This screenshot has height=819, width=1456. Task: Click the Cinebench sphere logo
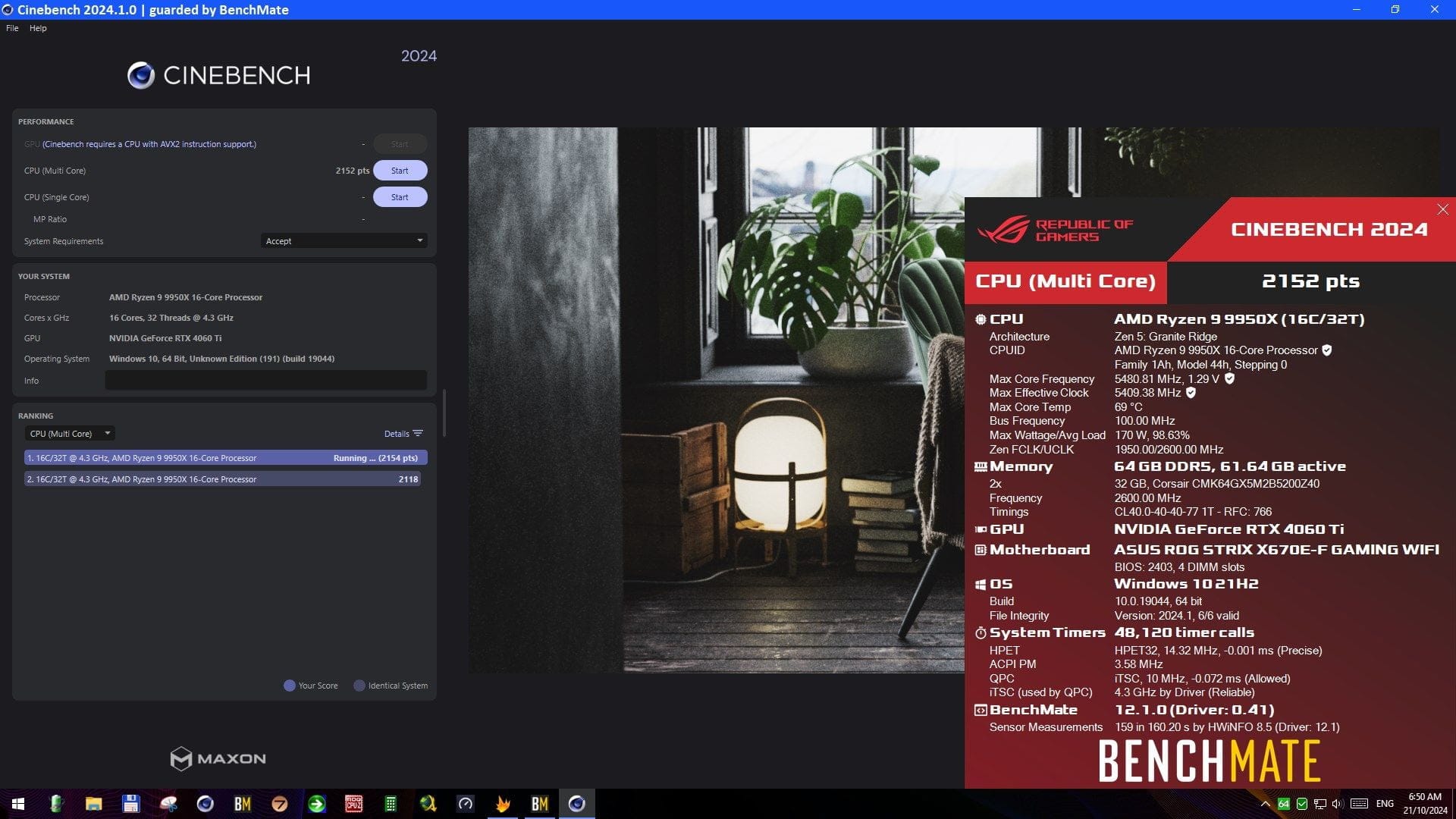click(141, 75)
